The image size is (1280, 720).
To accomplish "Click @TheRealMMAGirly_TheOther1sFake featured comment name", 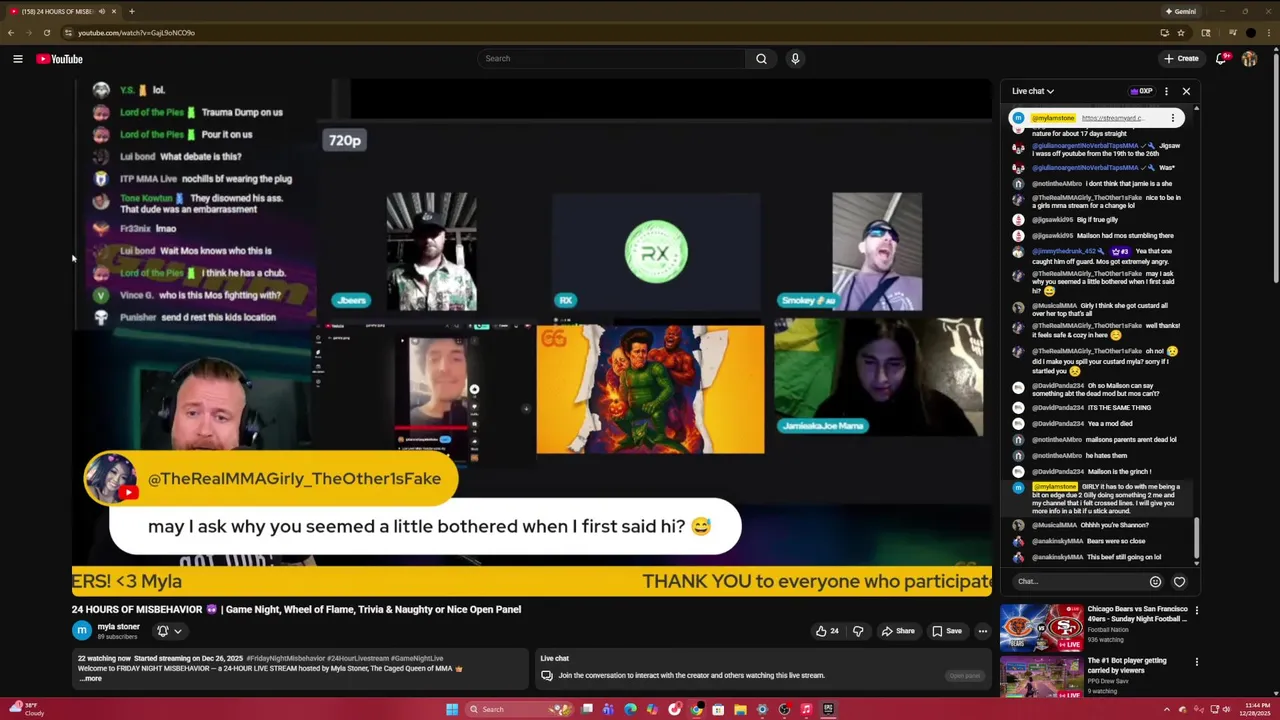I will pos(294,479).
